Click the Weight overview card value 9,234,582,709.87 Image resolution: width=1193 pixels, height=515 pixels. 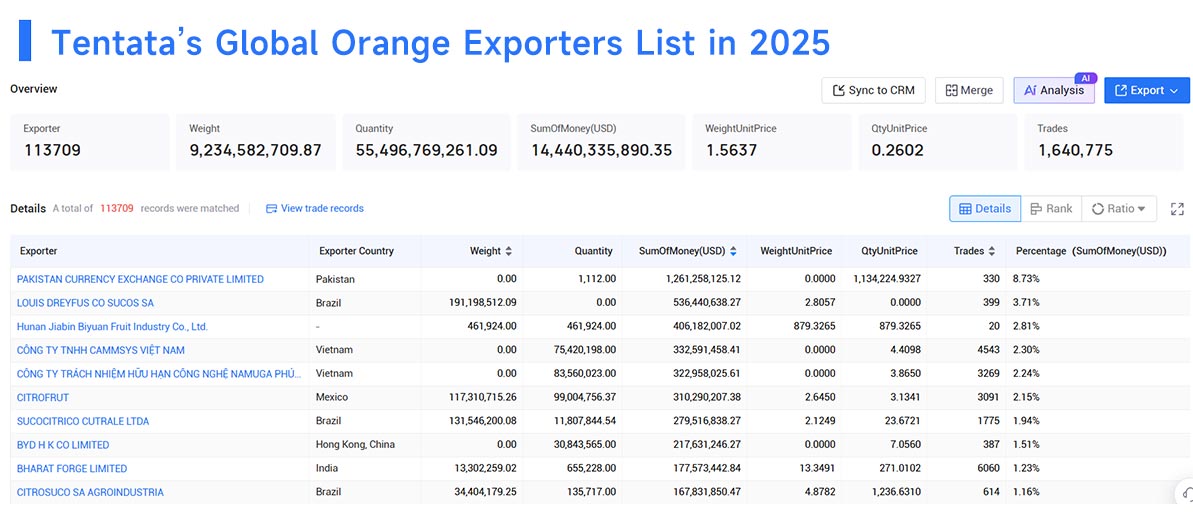(256, 150)
